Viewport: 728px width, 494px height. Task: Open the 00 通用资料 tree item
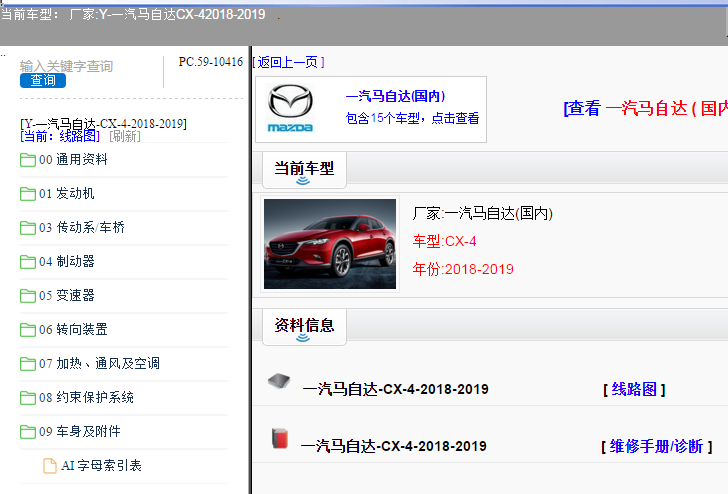tap(73, 160)
